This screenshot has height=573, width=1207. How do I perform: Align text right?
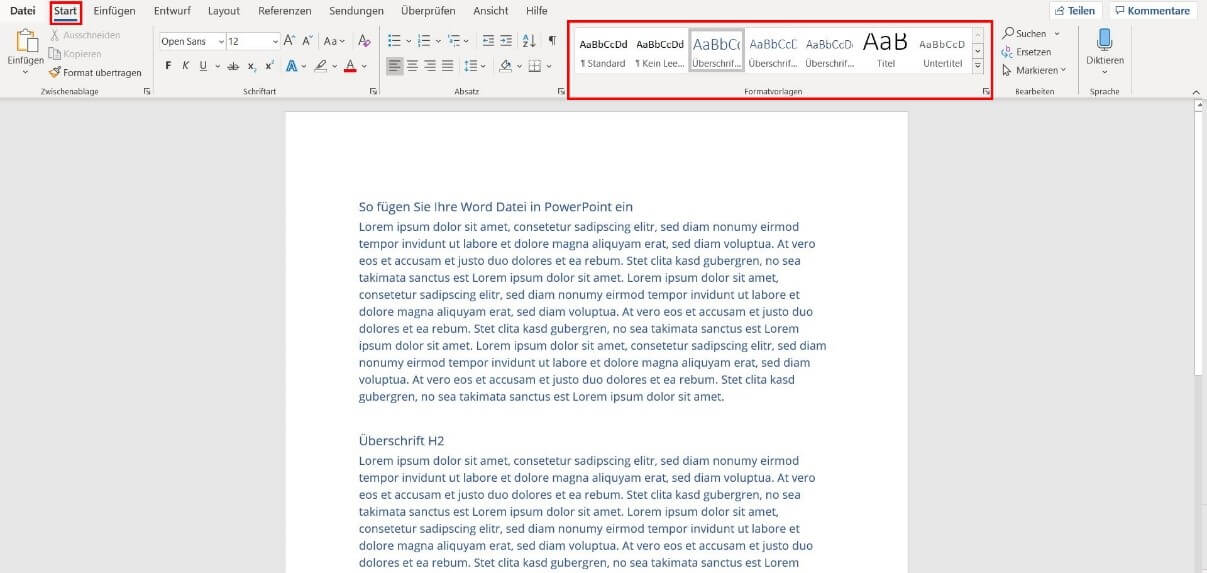coord(430,66)
